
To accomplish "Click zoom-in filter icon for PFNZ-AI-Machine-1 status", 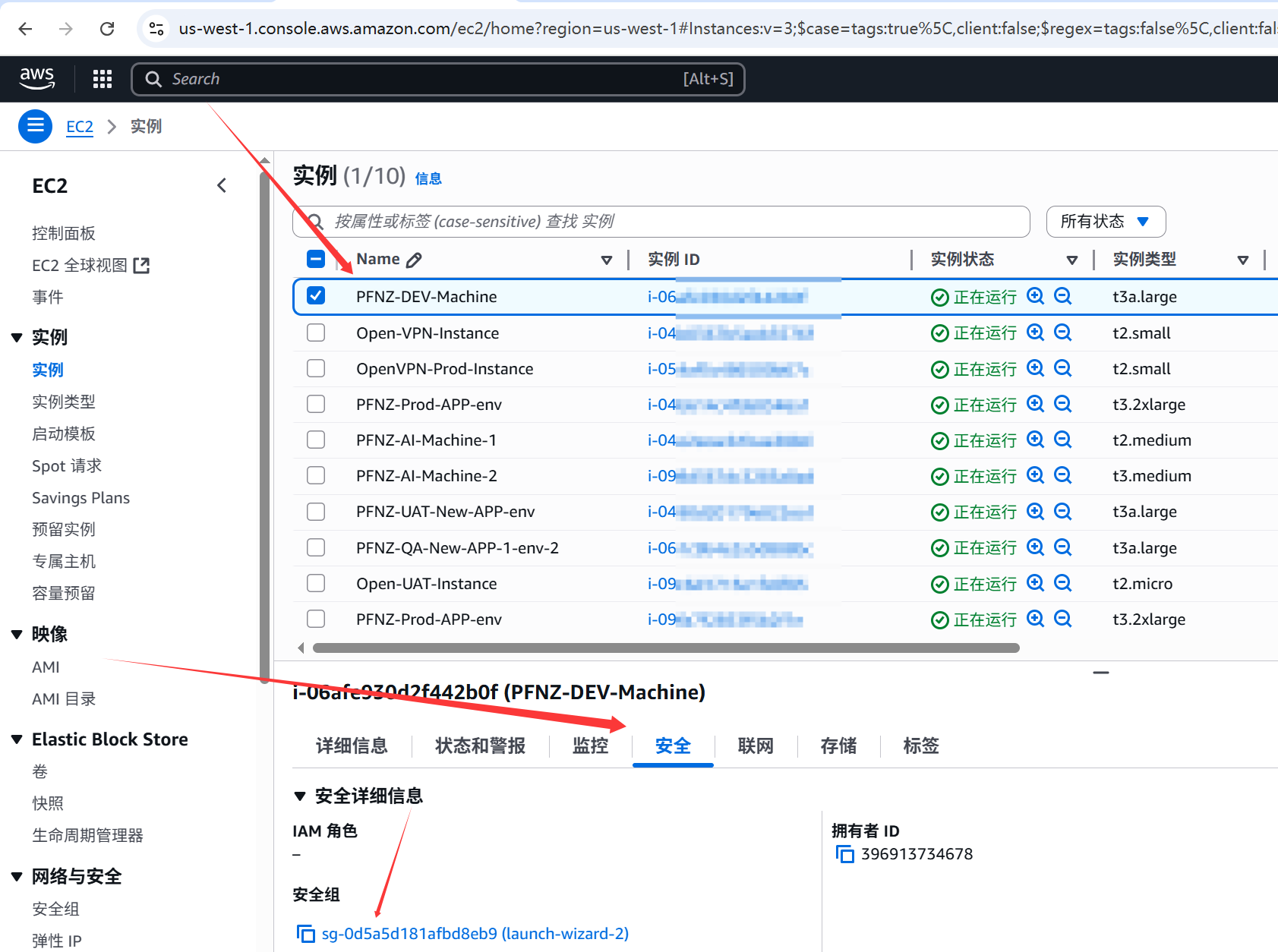I will (1036, 440).
